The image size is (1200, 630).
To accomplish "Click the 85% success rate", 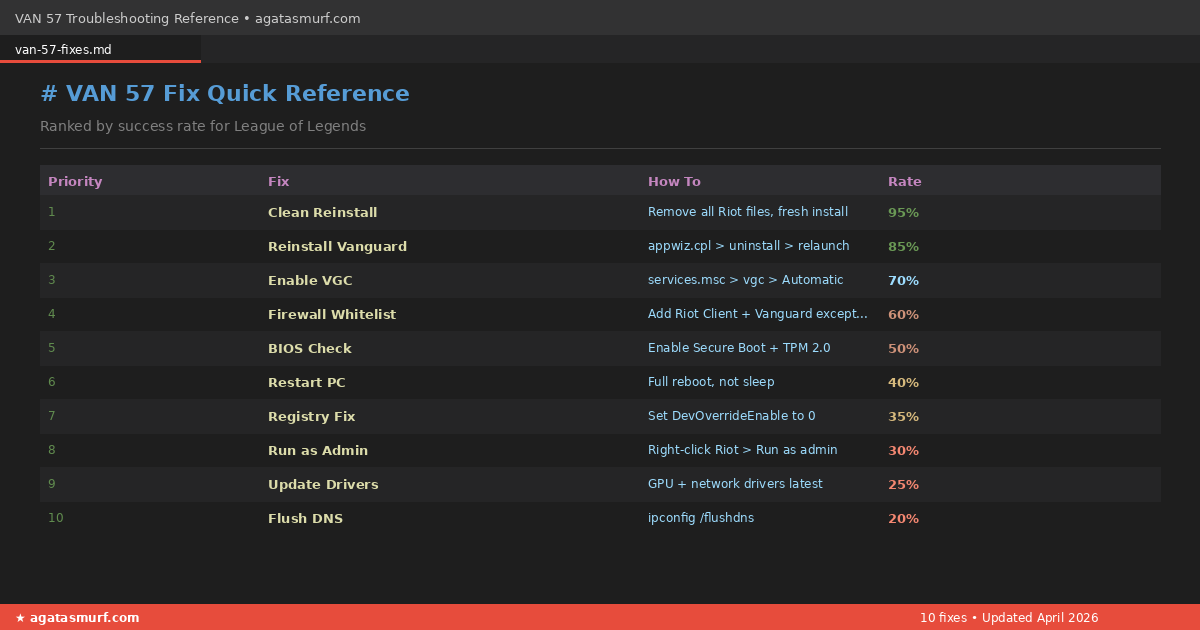I will coord(903,247).
